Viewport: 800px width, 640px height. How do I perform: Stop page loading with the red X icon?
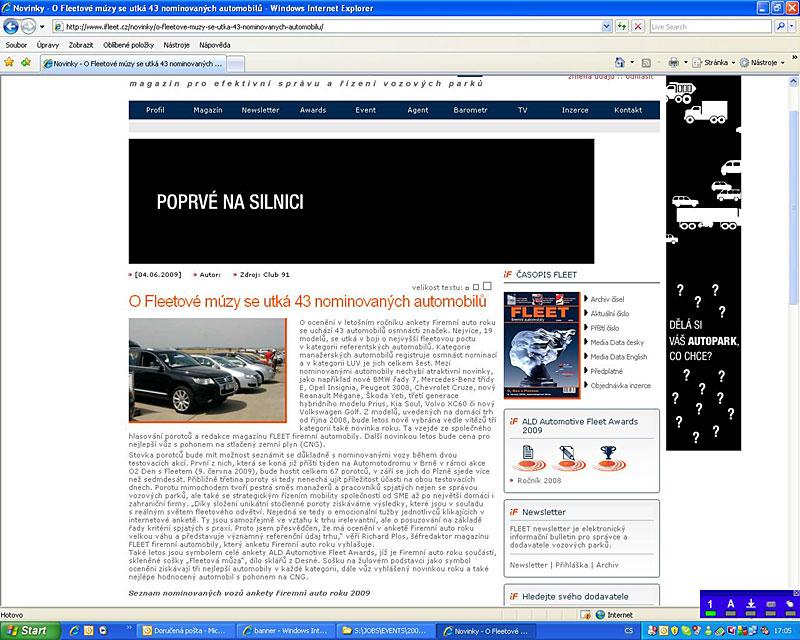click(x=638, y=26)
